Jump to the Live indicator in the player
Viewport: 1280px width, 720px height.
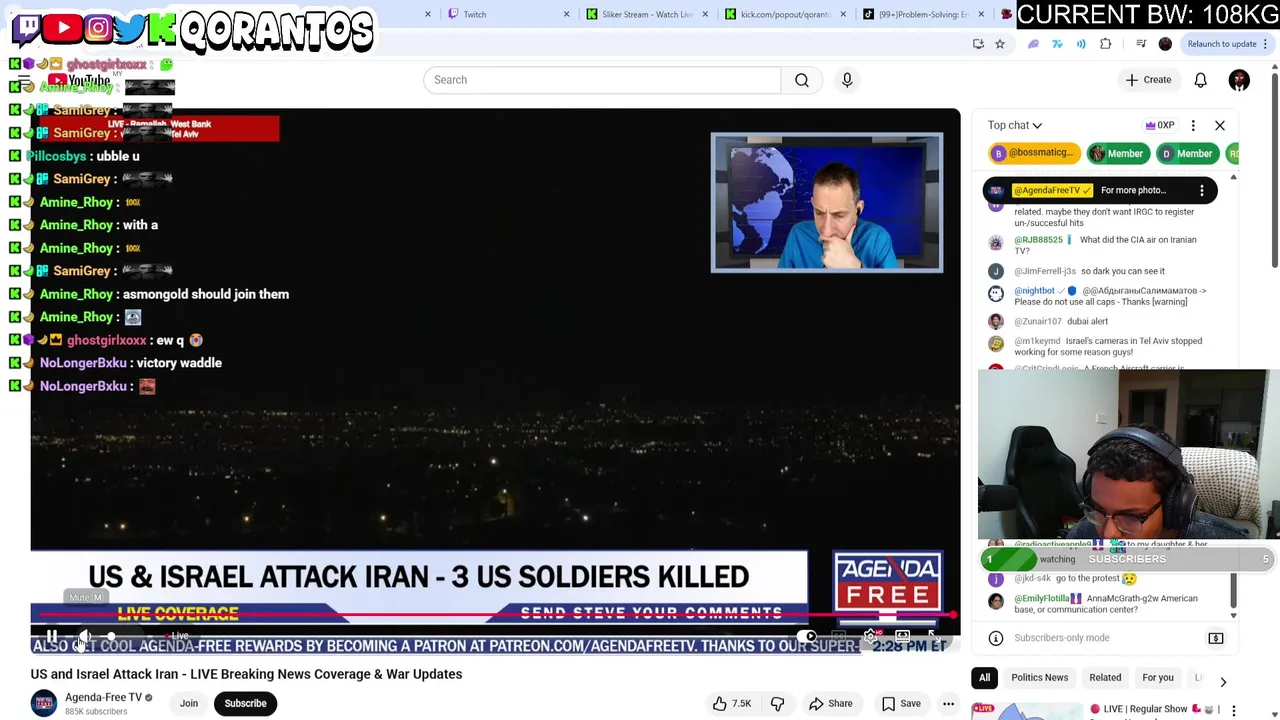(179, 636)
